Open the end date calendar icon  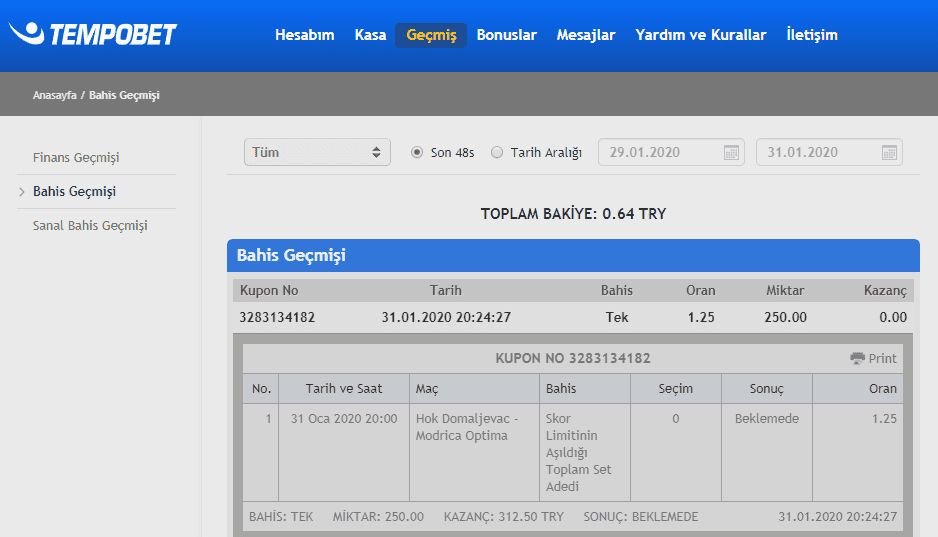(889, 152)
